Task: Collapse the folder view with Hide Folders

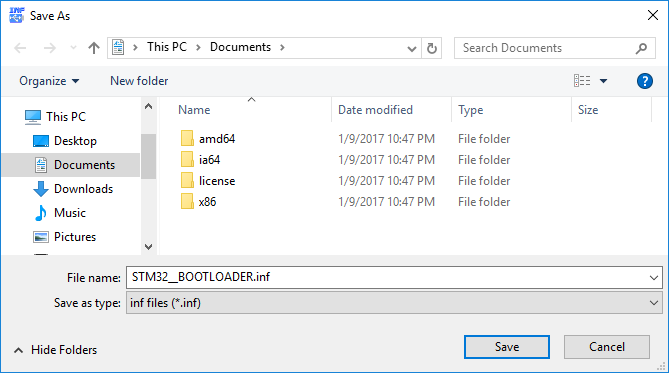Action: 55,350
